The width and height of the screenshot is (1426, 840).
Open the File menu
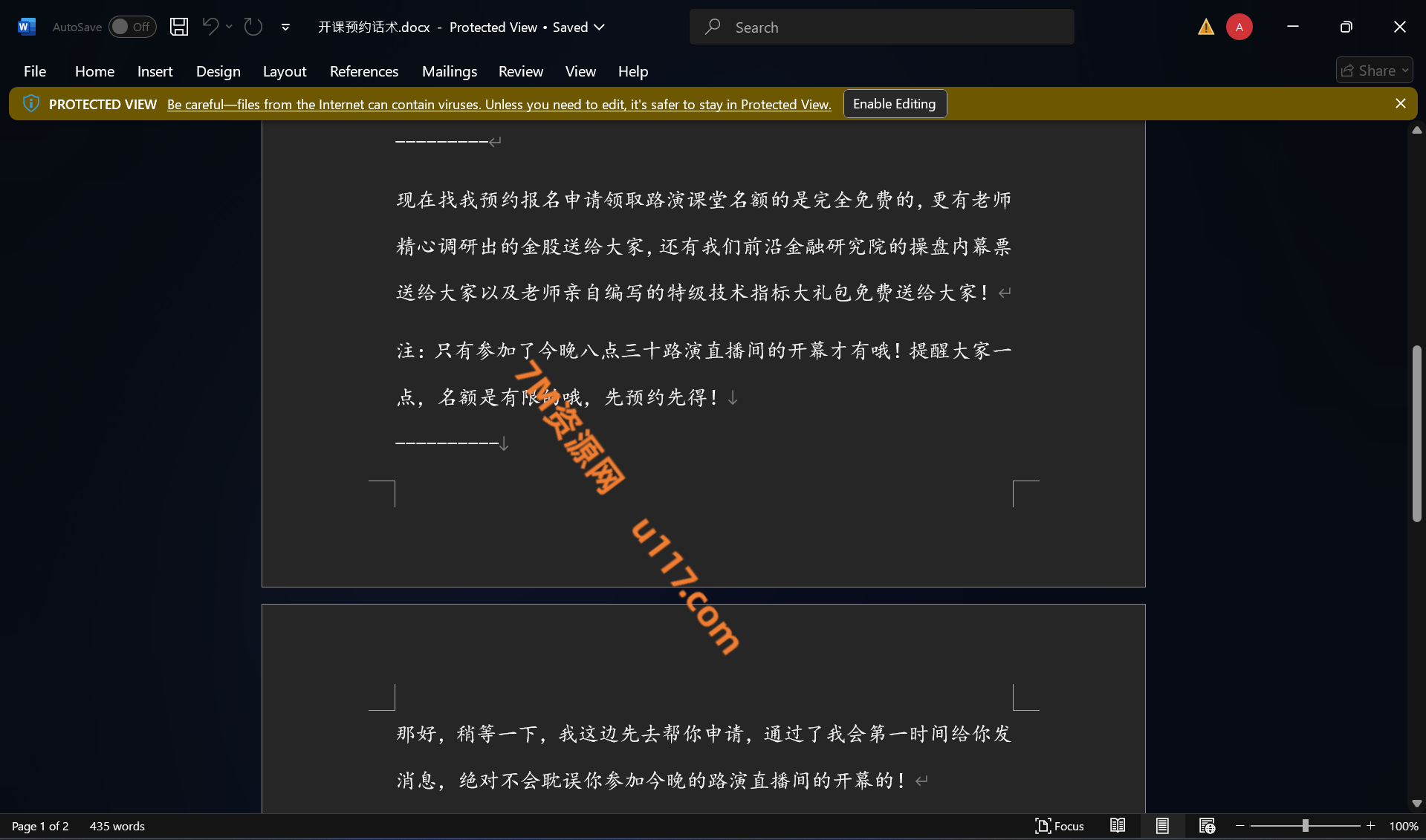click(x=35, y=71)
